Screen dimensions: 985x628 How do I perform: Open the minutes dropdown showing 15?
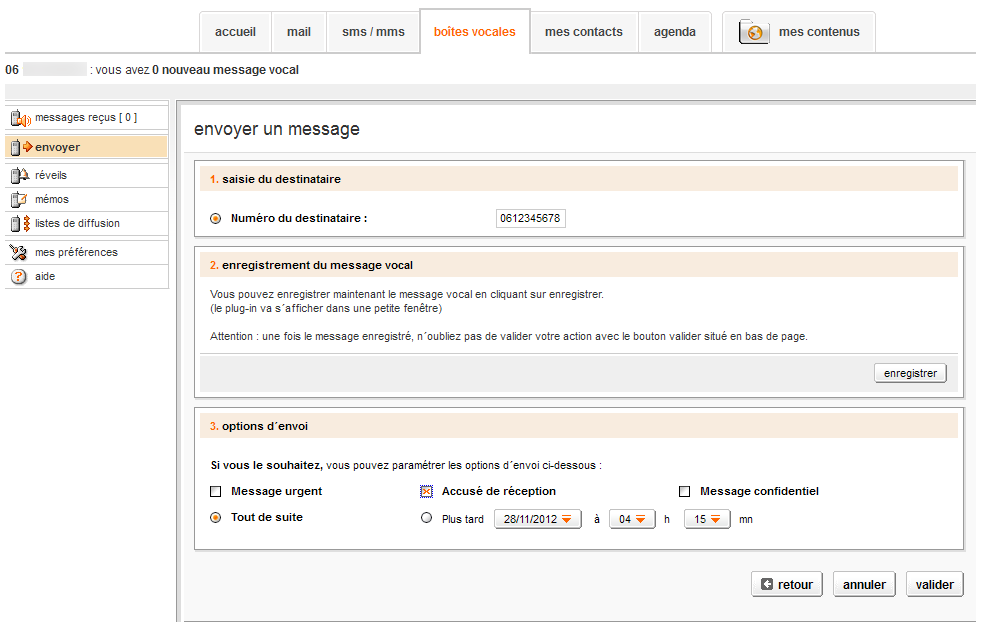tap(706, 518)
